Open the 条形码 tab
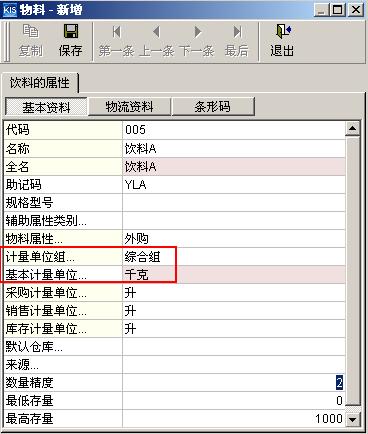Image resolution: width=368 pixels, height=434 pixels. (x=213, y=107)
